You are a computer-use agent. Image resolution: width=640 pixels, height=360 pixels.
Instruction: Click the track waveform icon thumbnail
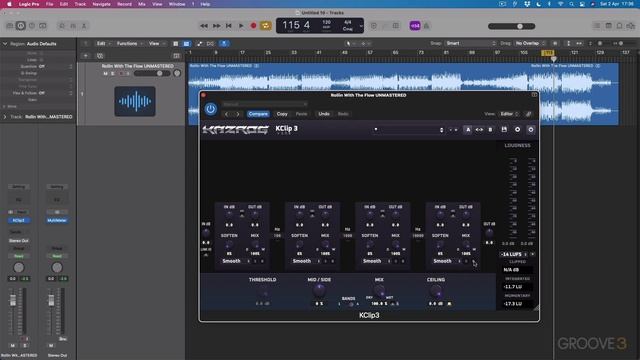point(135,101)
